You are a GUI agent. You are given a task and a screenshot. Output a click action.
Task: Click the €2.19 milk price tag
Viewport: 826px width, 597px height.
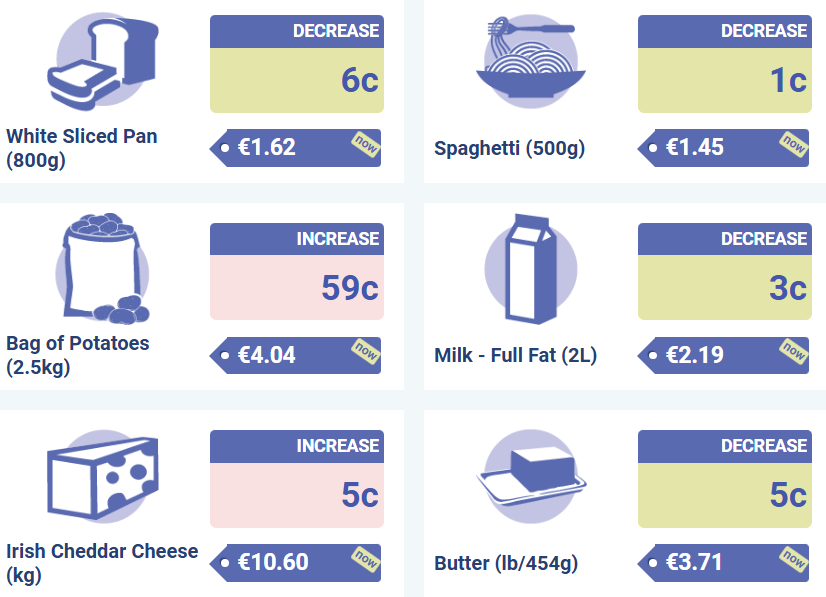point(723,355)
